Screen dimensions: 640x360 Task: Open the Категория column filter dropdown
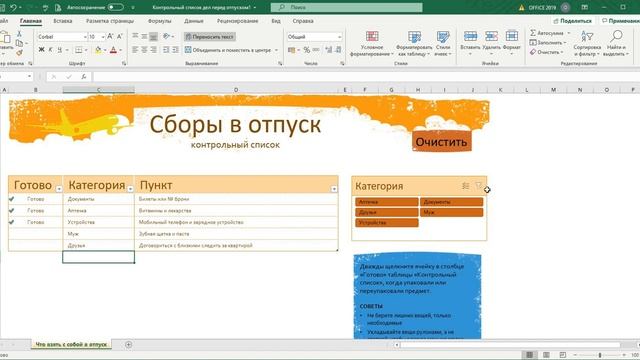pos(130,189)
